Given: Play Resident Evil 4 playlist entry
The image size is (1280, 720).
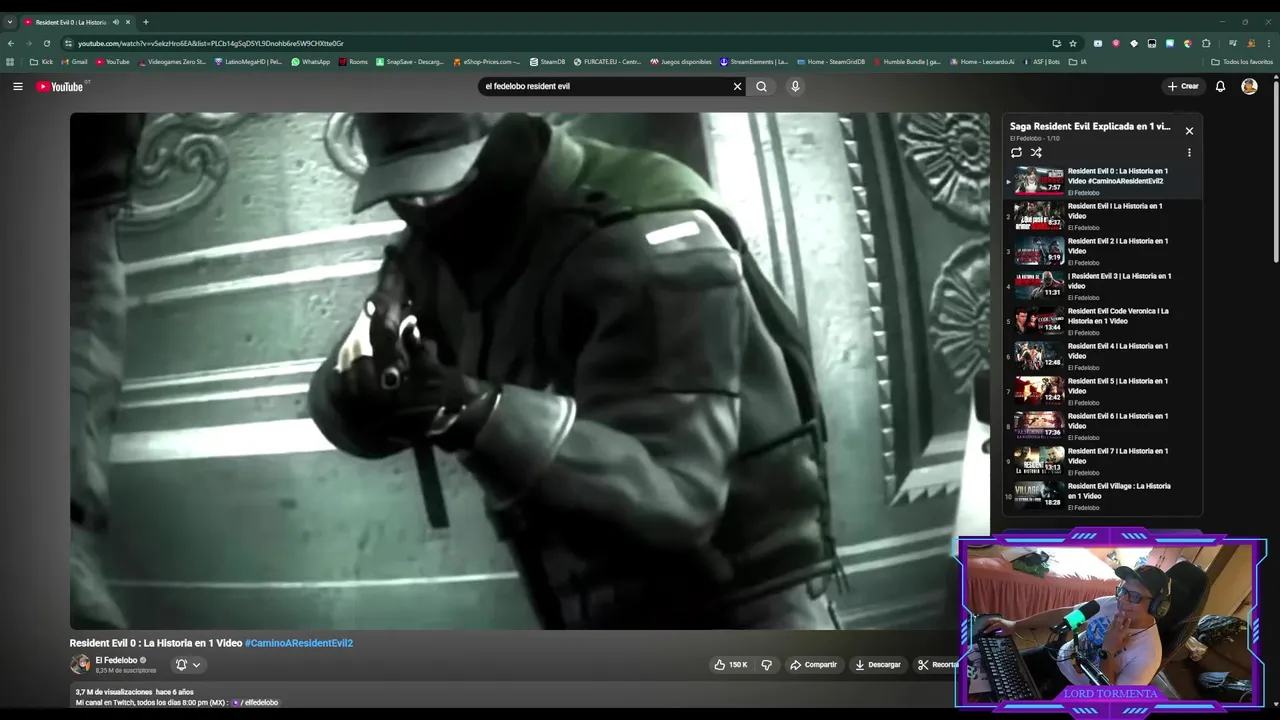Looking at the screenshot, I should pyautogui.click(x=1102, y=356).
